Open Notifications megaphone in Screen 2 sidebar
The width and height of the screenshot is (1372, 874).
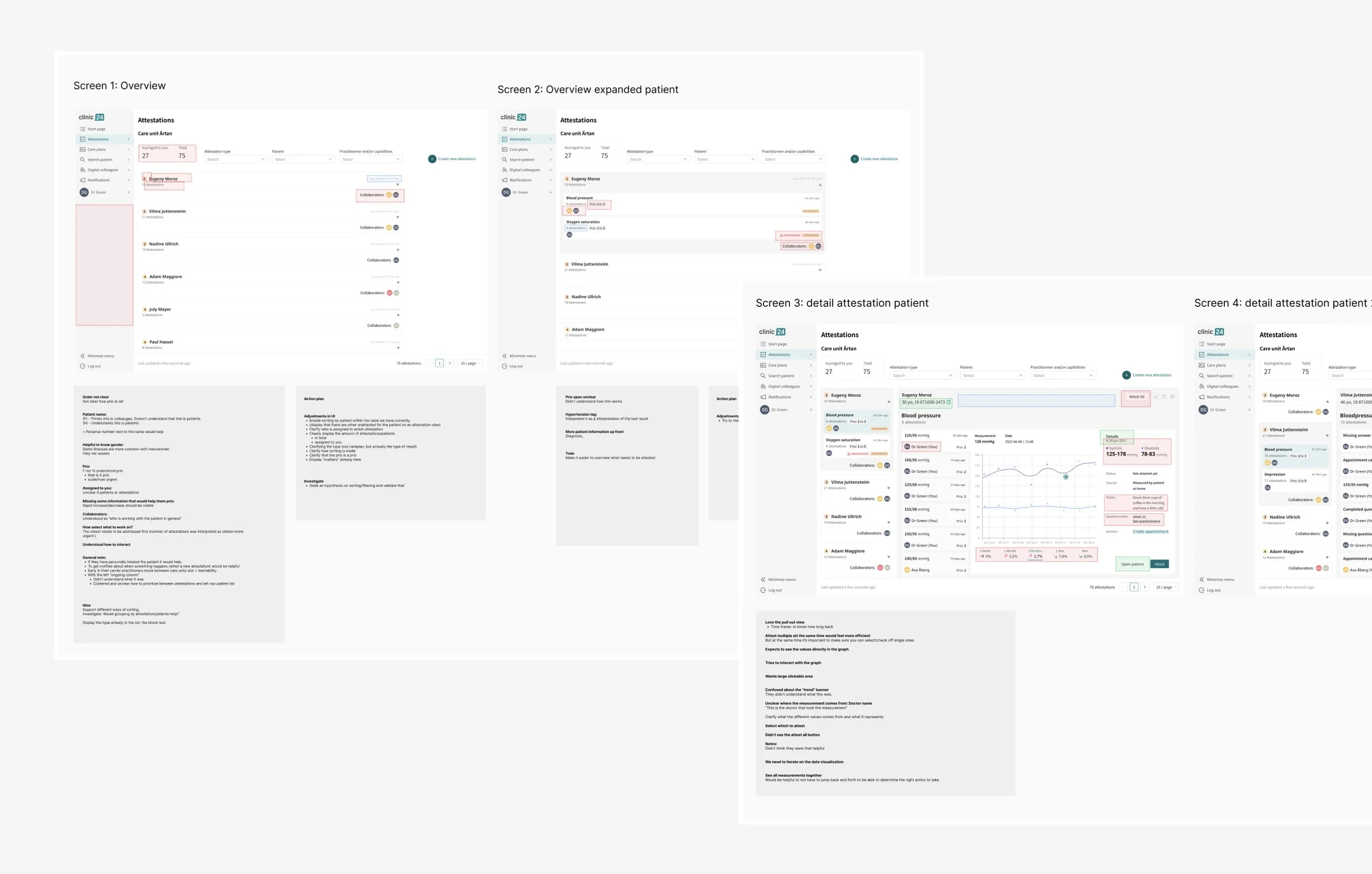[504, 180]
